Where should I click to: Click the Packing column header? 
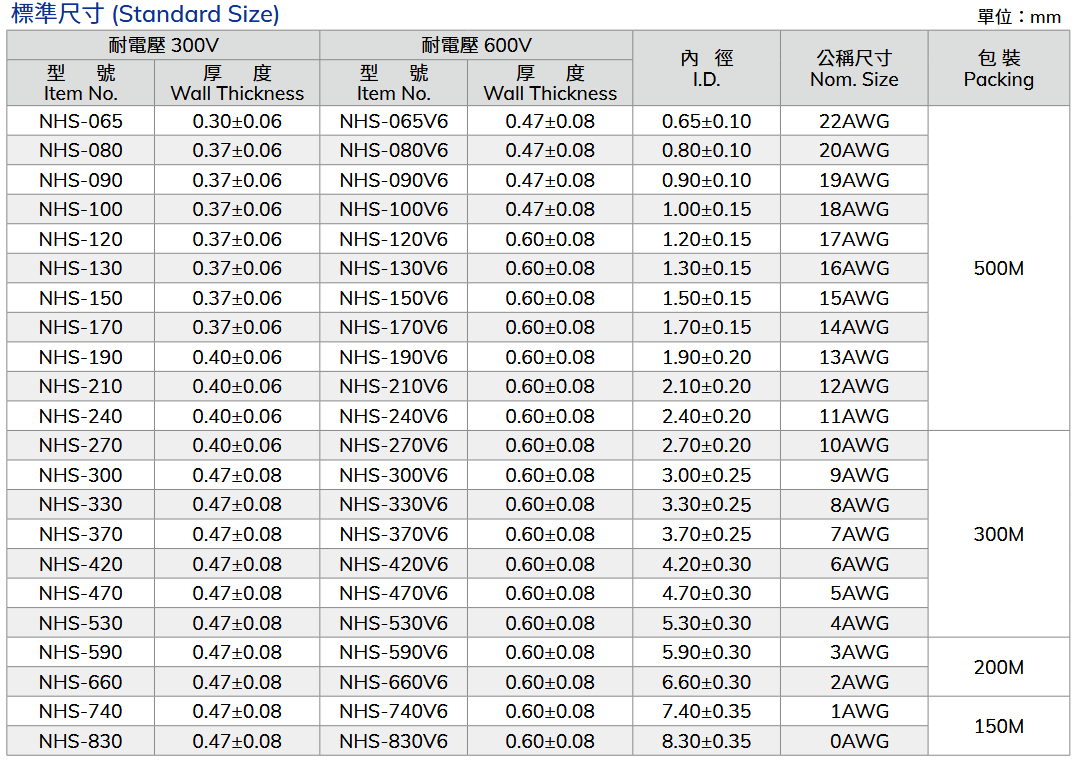(x=998, y=69)
